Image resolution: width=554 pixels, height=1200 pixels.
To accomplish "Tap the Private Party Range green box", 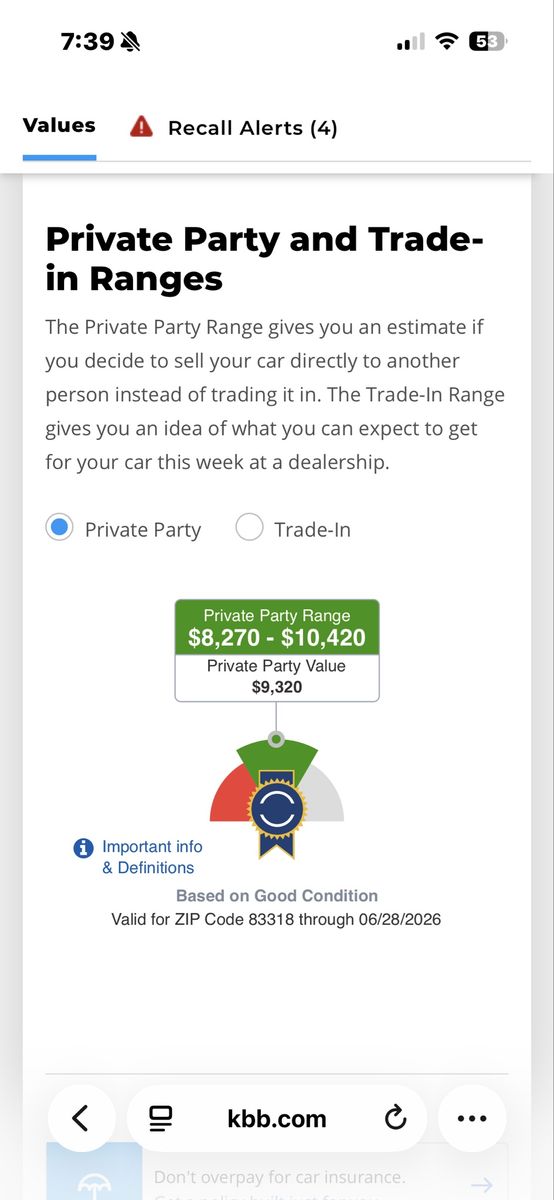I will 277,627.
